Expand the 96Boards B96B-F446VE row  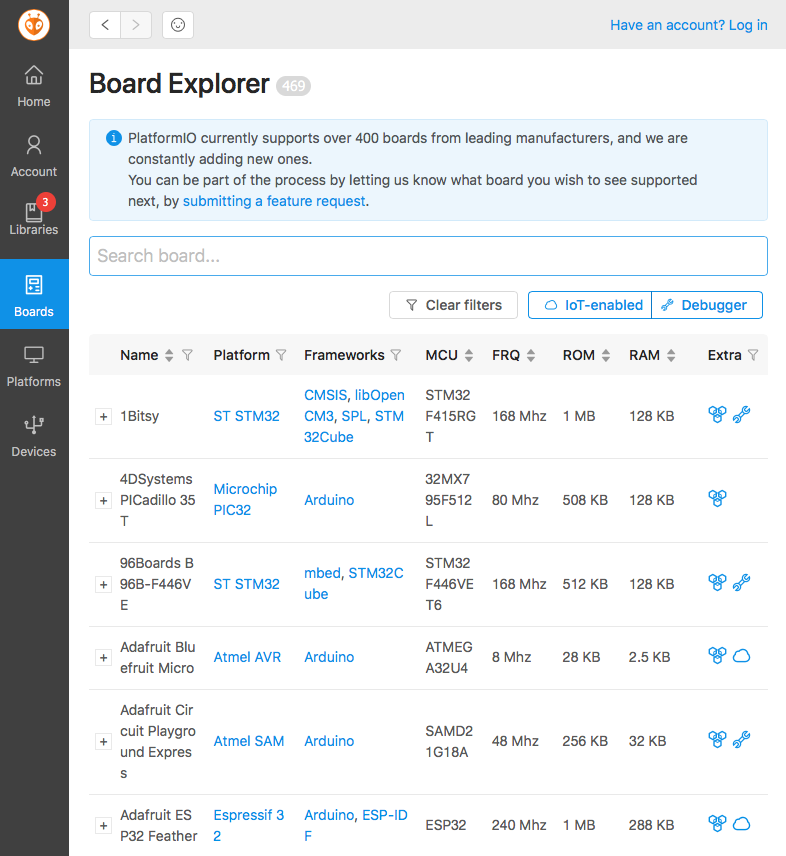pos(103,585)
